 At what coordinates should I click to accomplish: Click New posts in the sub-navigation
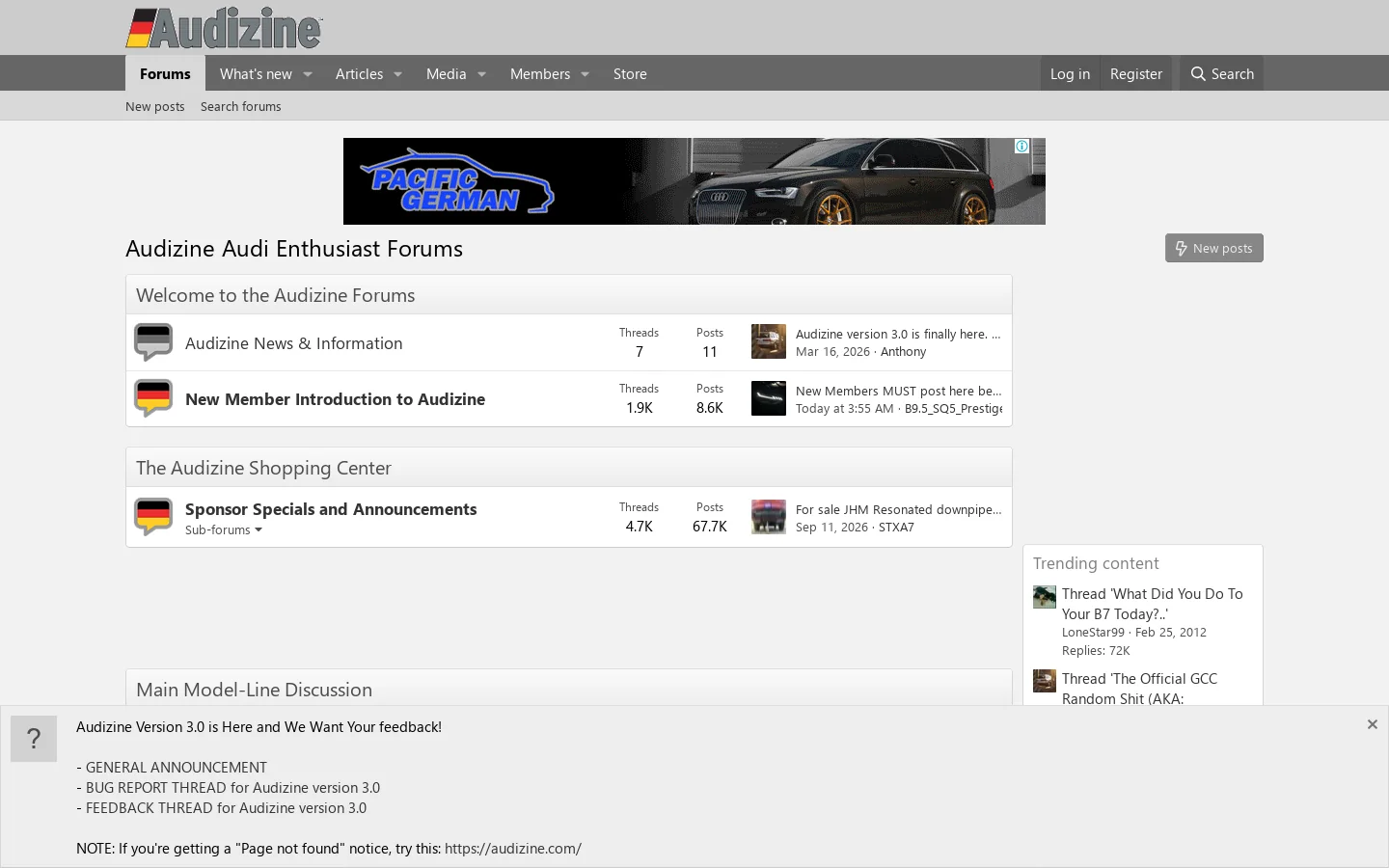155,106
